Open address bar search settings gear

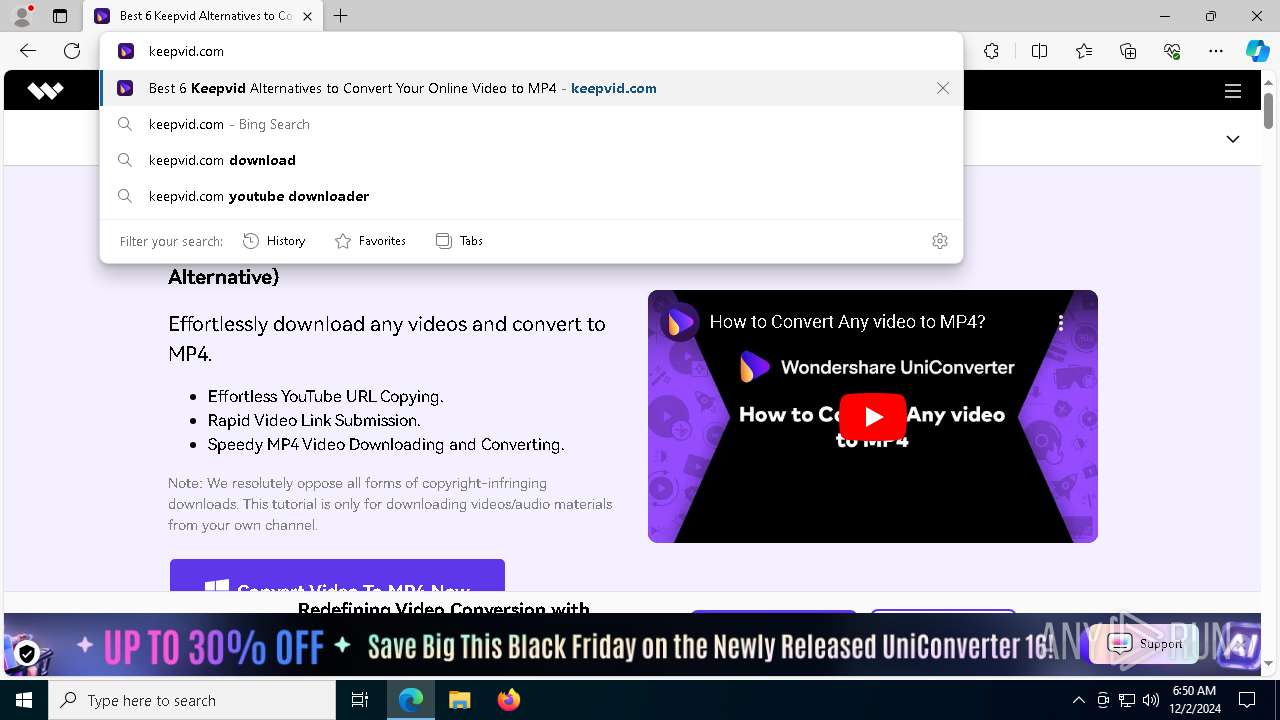click(939, 241)
